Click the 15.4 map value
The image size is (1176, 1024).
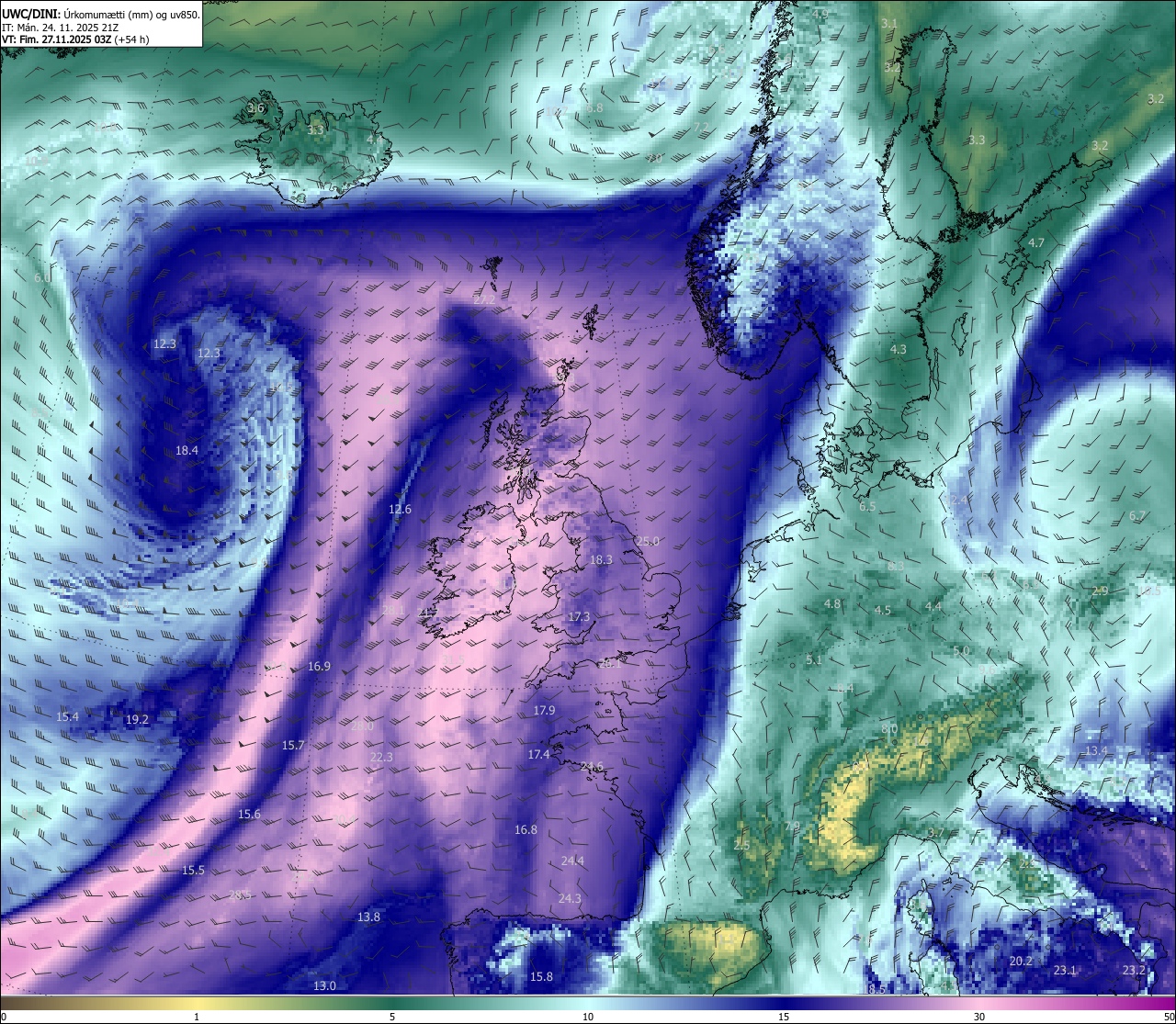coord(67,716)
